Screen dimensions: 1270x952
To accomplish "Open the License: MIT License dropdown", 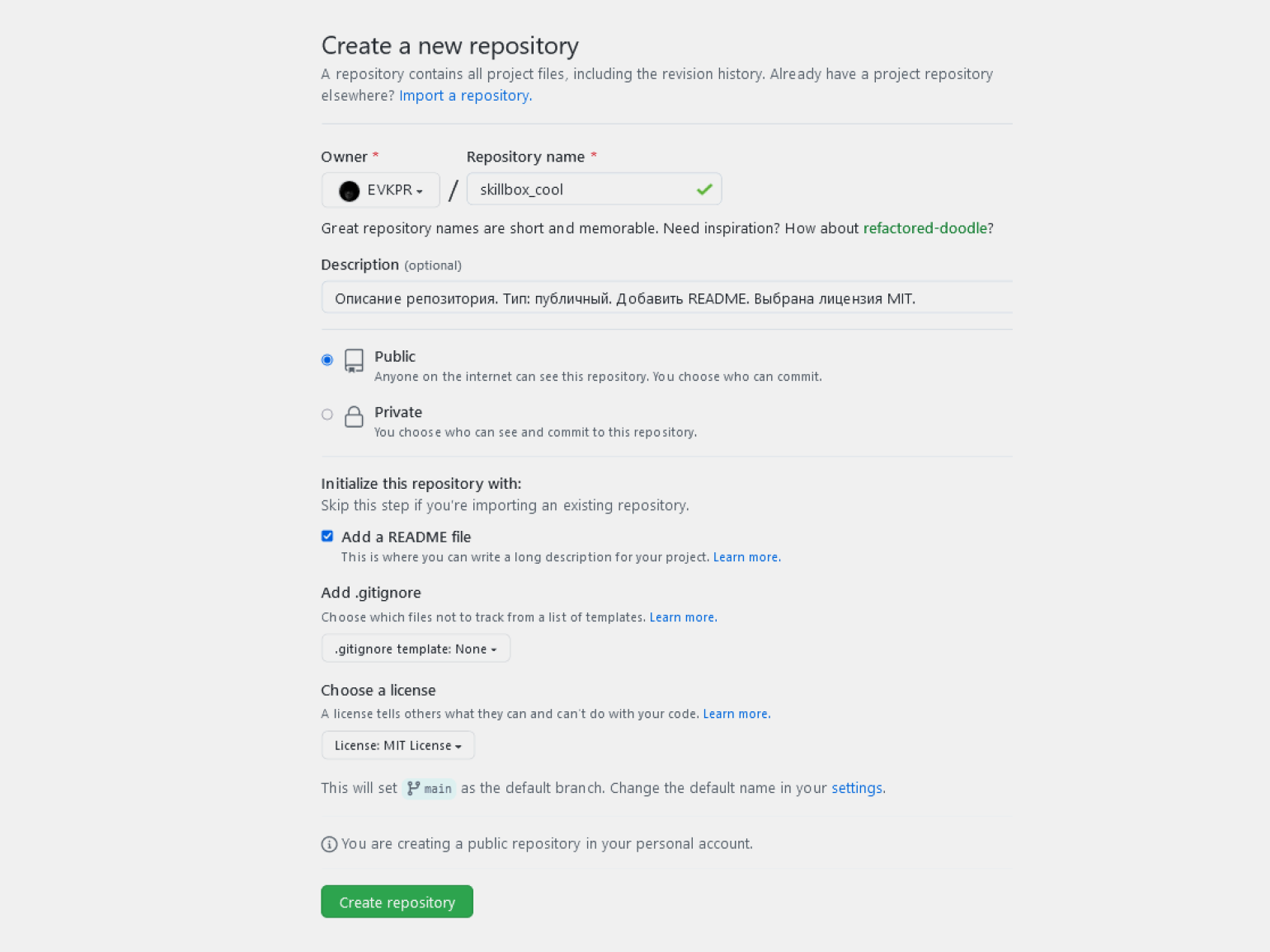I will click(397, 746).
